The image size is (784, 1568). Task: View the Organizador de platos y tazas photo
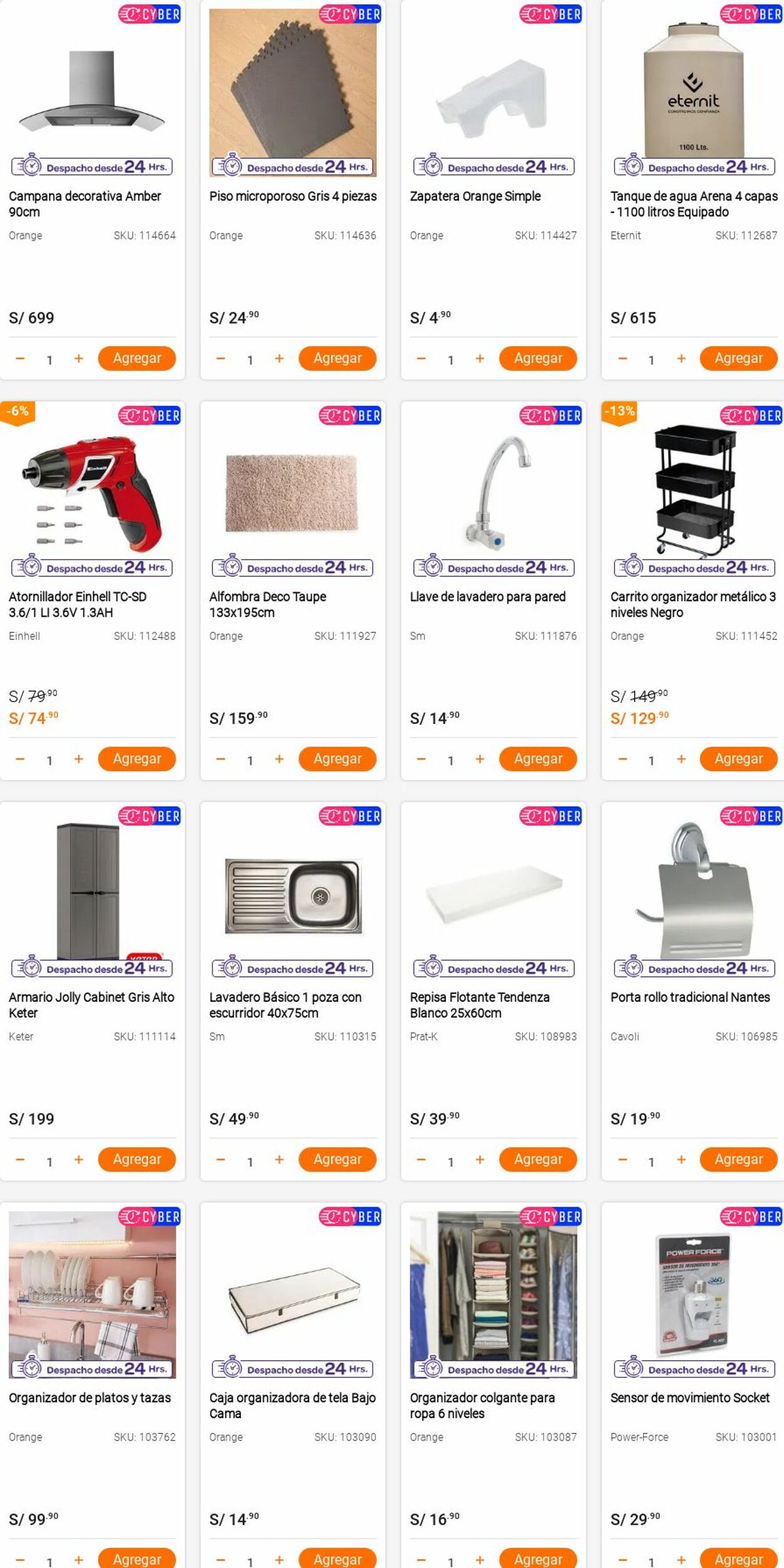[x=92, y=1294]
